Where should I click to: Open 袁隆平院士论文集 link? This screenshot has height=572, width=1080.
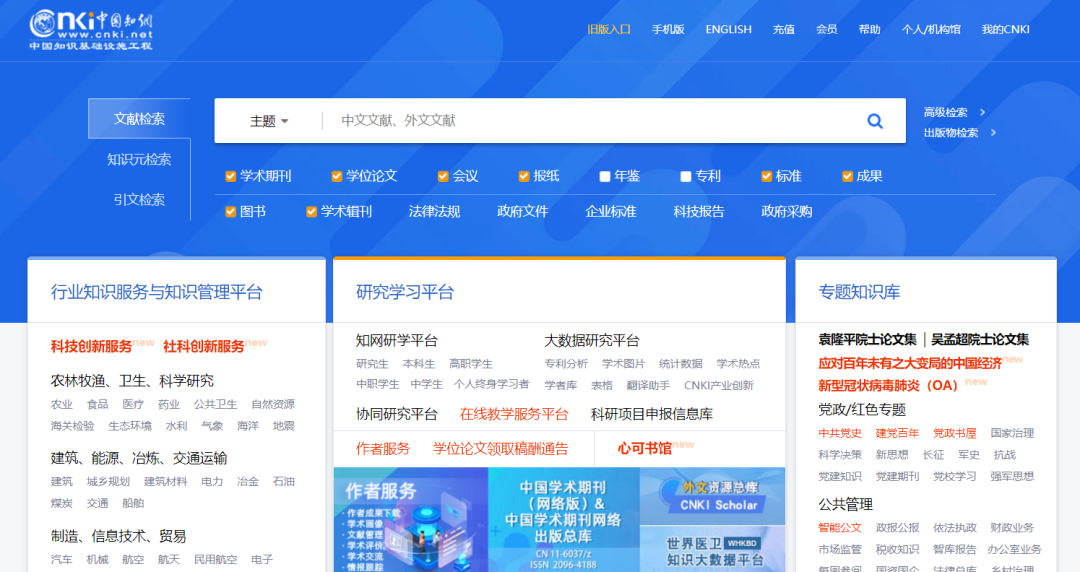[867, 340]
